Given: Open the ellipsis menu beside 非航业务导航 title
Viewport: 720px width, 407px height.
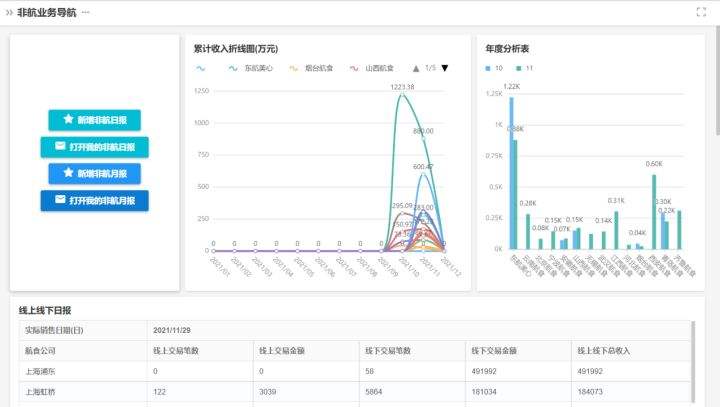Looking at the screenshot, I should point(85,12).
